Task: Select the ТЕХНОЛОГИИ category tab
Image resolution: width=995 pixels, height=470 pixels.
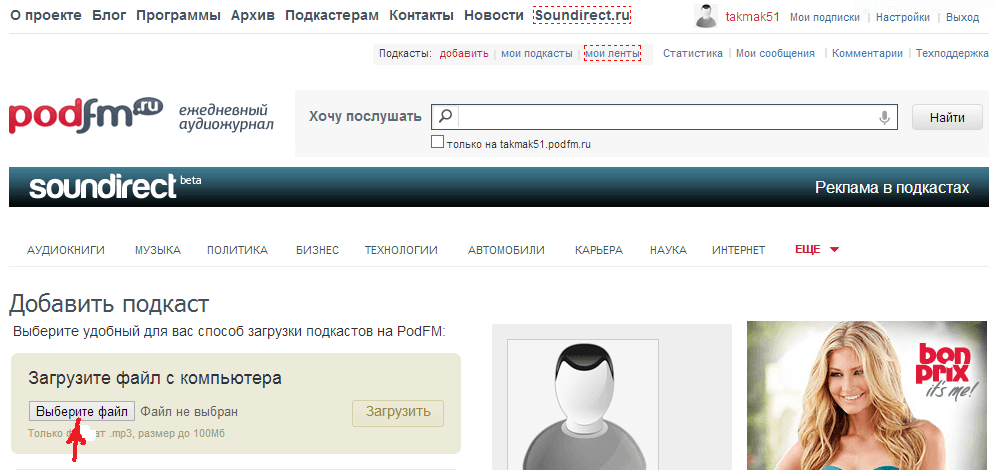Action: (x=401, y=250)
